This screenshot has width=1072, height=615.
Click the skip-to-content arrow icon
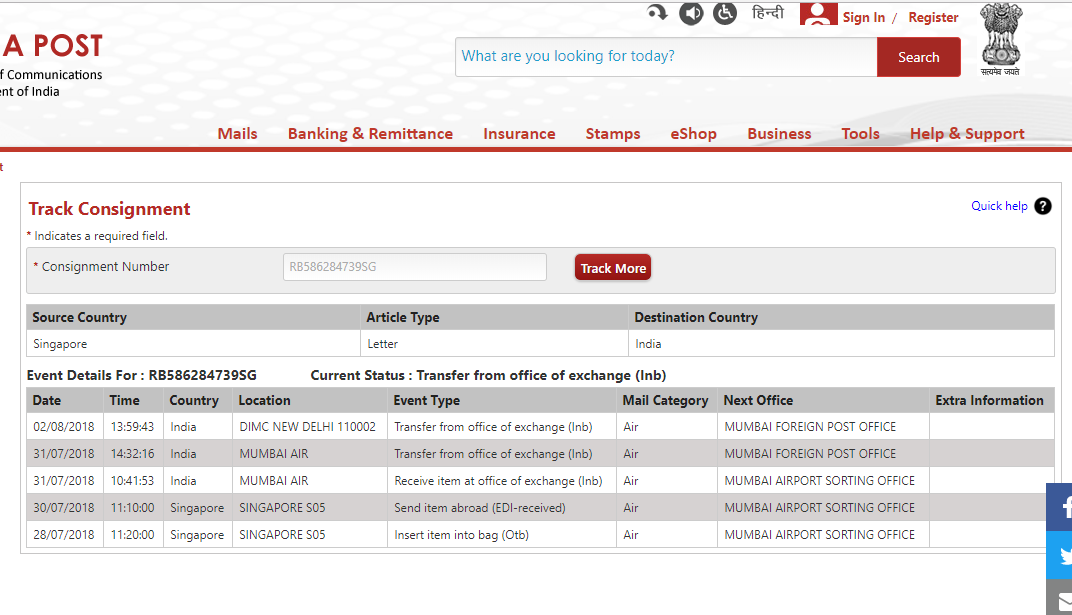[x=657, y=12]
